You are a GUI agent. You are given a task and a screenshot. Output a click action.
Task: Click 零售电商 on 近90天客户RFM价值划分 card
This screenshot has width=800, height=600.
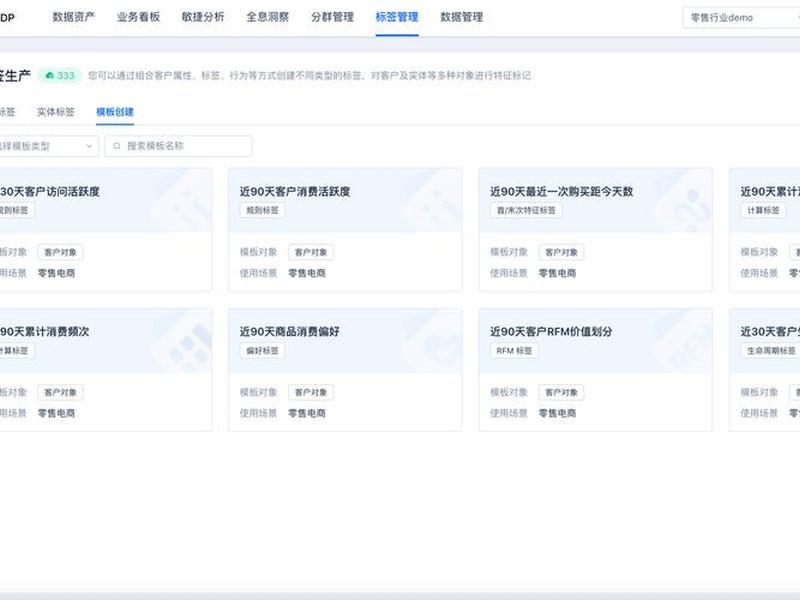click(557, 413)
